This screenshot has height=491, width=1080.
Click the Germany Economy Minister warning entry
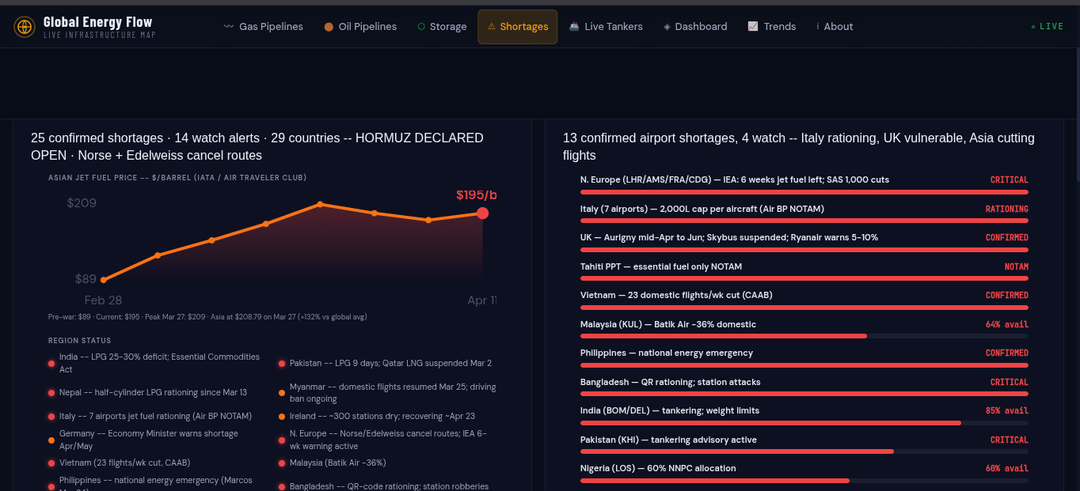pyautogui.click(x=148, y=439)
